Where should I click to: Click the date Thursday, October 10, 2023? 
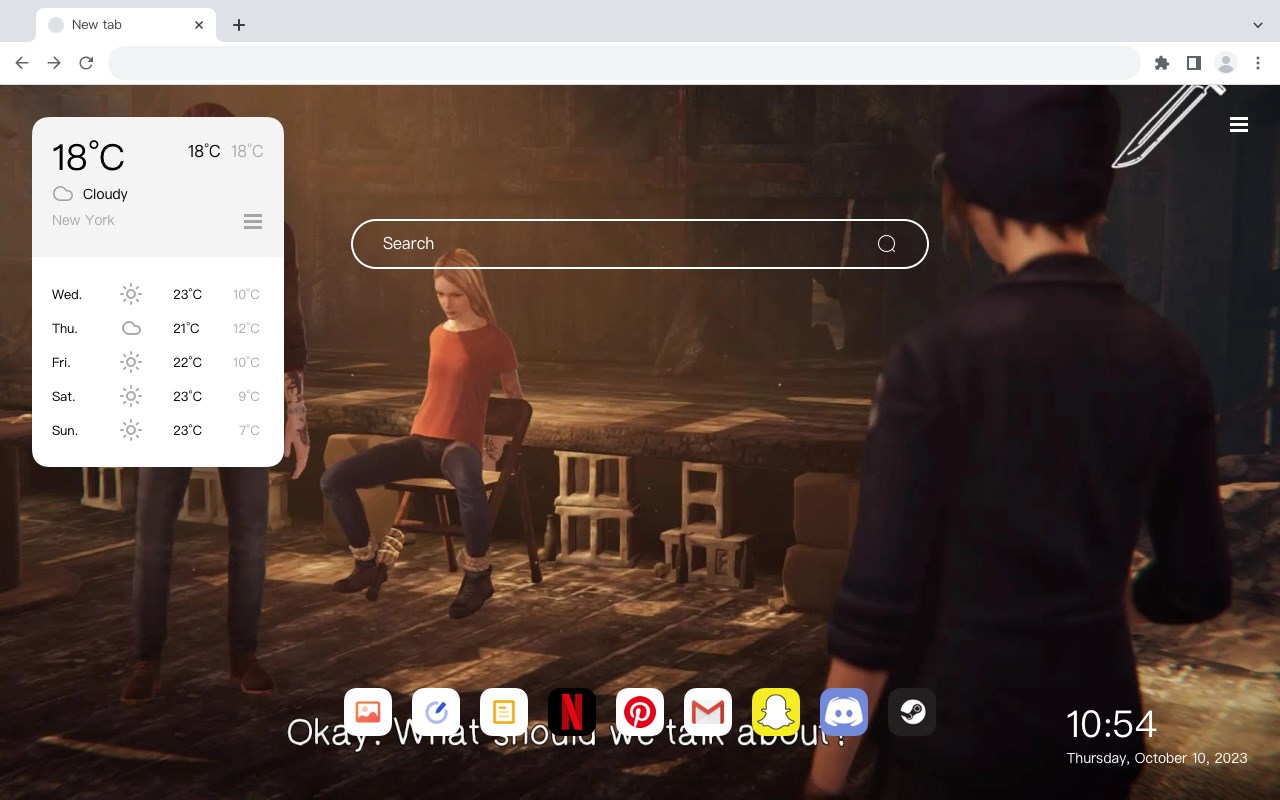(1157, 758)
